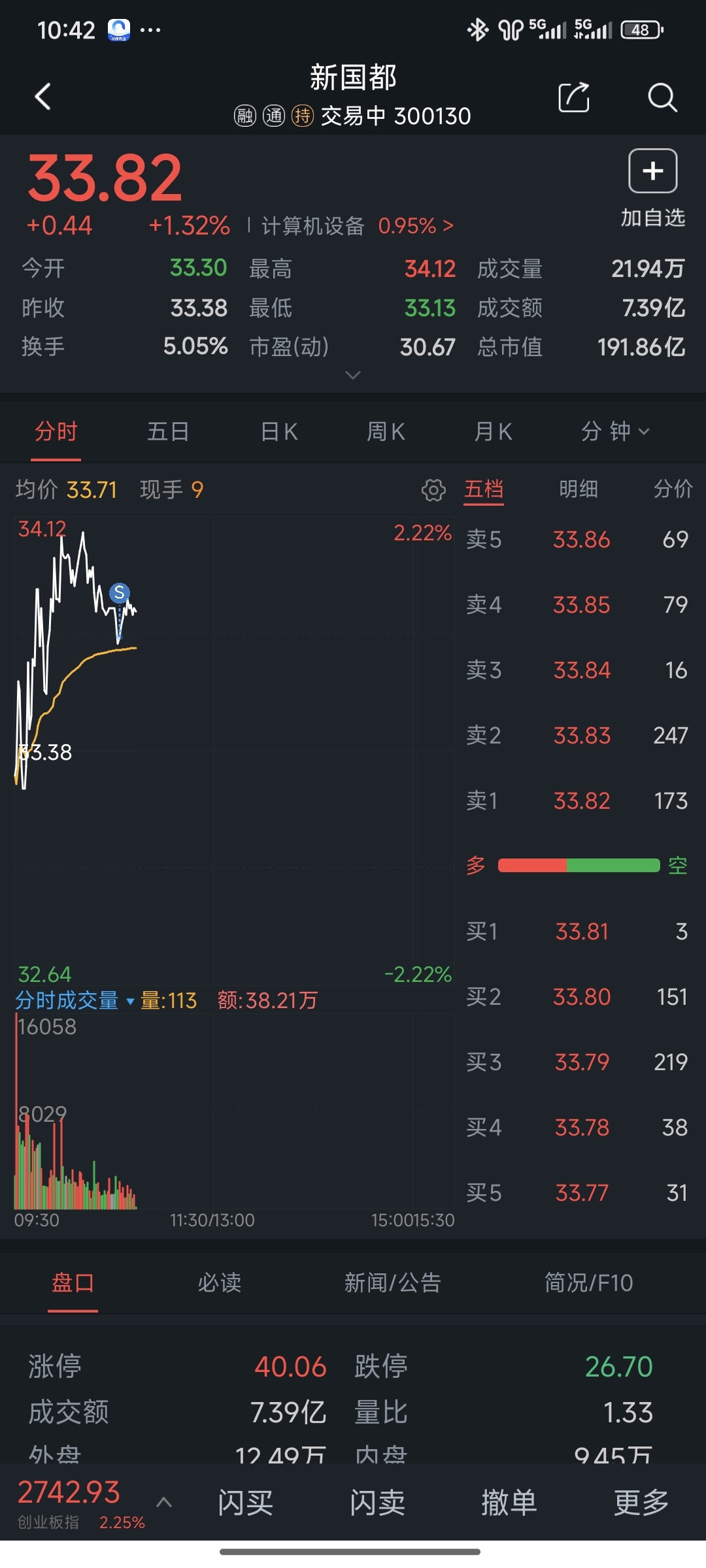Image resolution: width=706 pixels, height=1568 pixels.
Task: Tap the blue S marker on chart
Action: point(119,593)
